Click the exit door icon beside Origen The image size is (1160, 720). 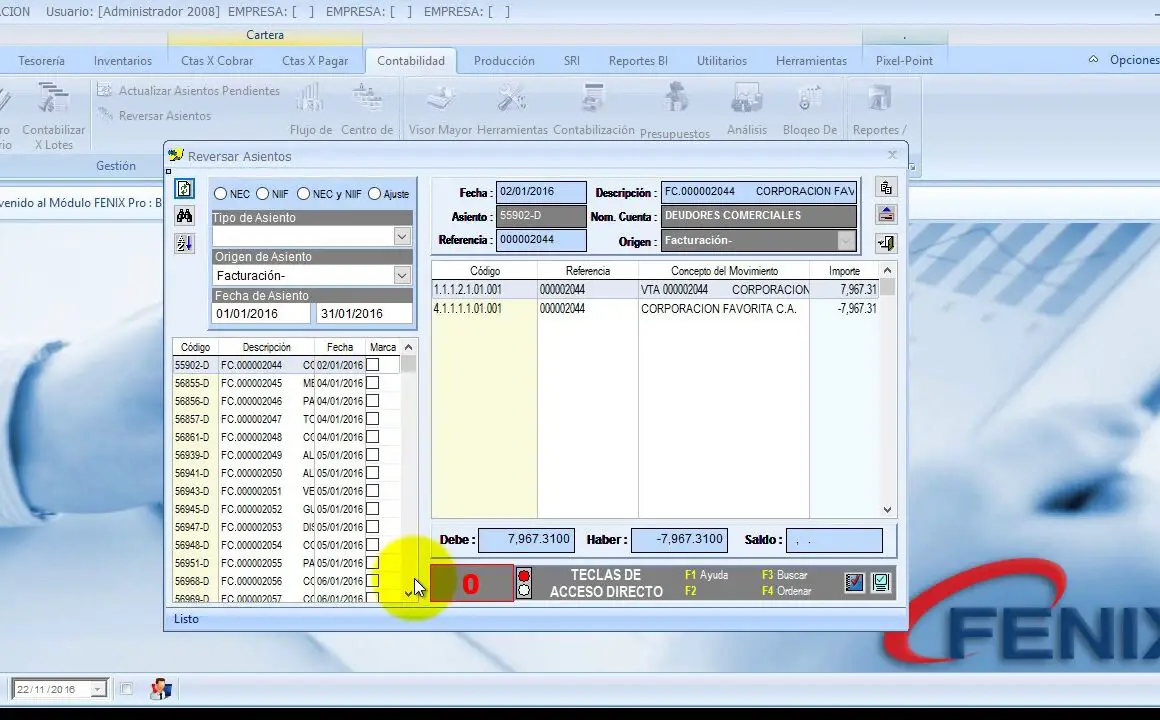pyautogui.click(x=885, y=242)
